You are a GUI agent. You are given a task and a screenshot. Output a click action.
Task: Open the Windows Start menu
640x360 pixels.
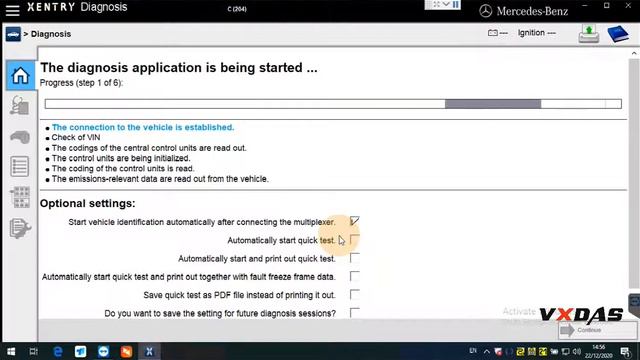[11, 351]
